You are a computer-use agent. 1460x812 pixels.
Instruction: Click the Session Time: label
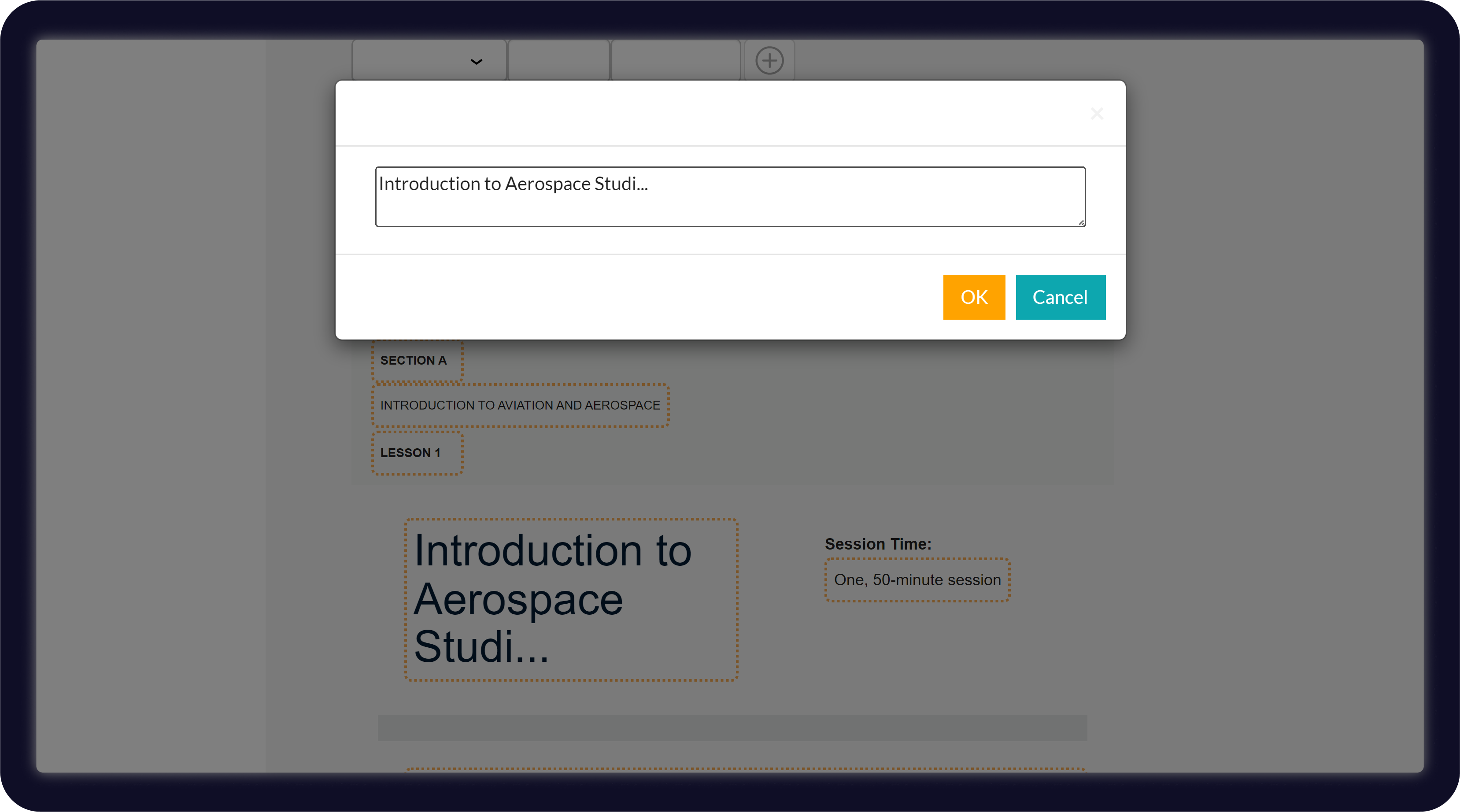pyautogui.click(x=878, y=544)
